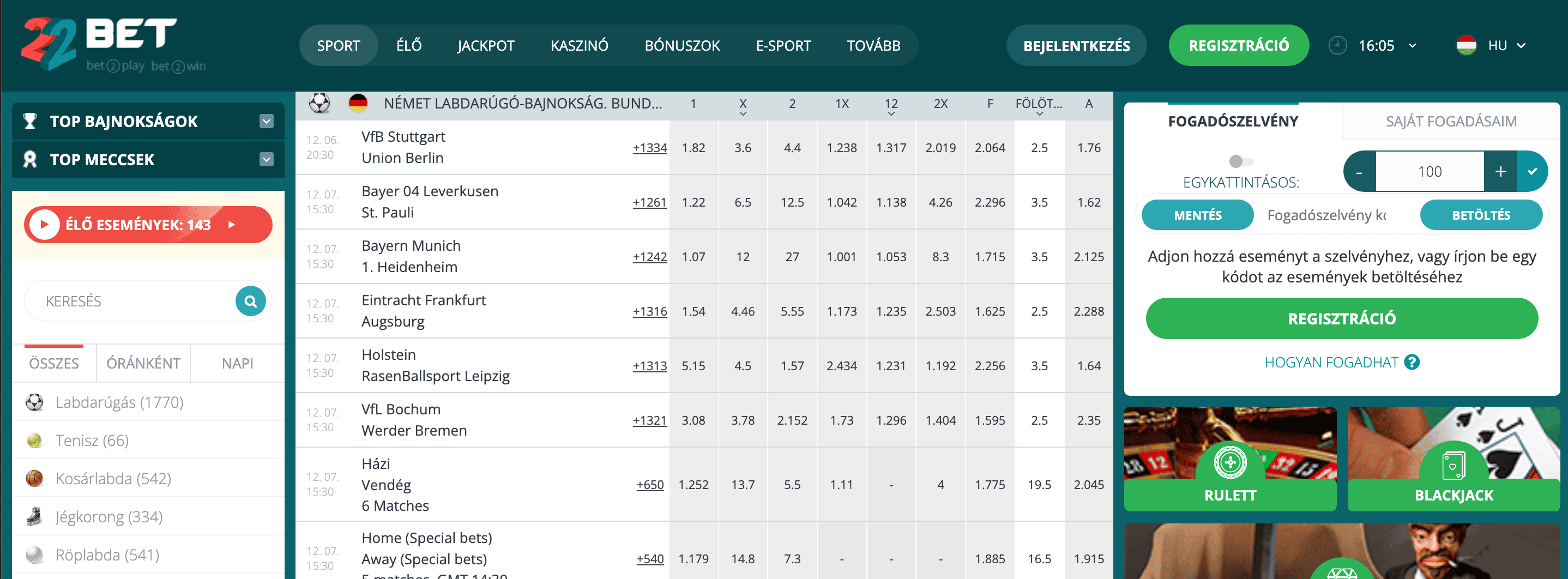Switch to the ÖSSZES tab

pos(54,364)
